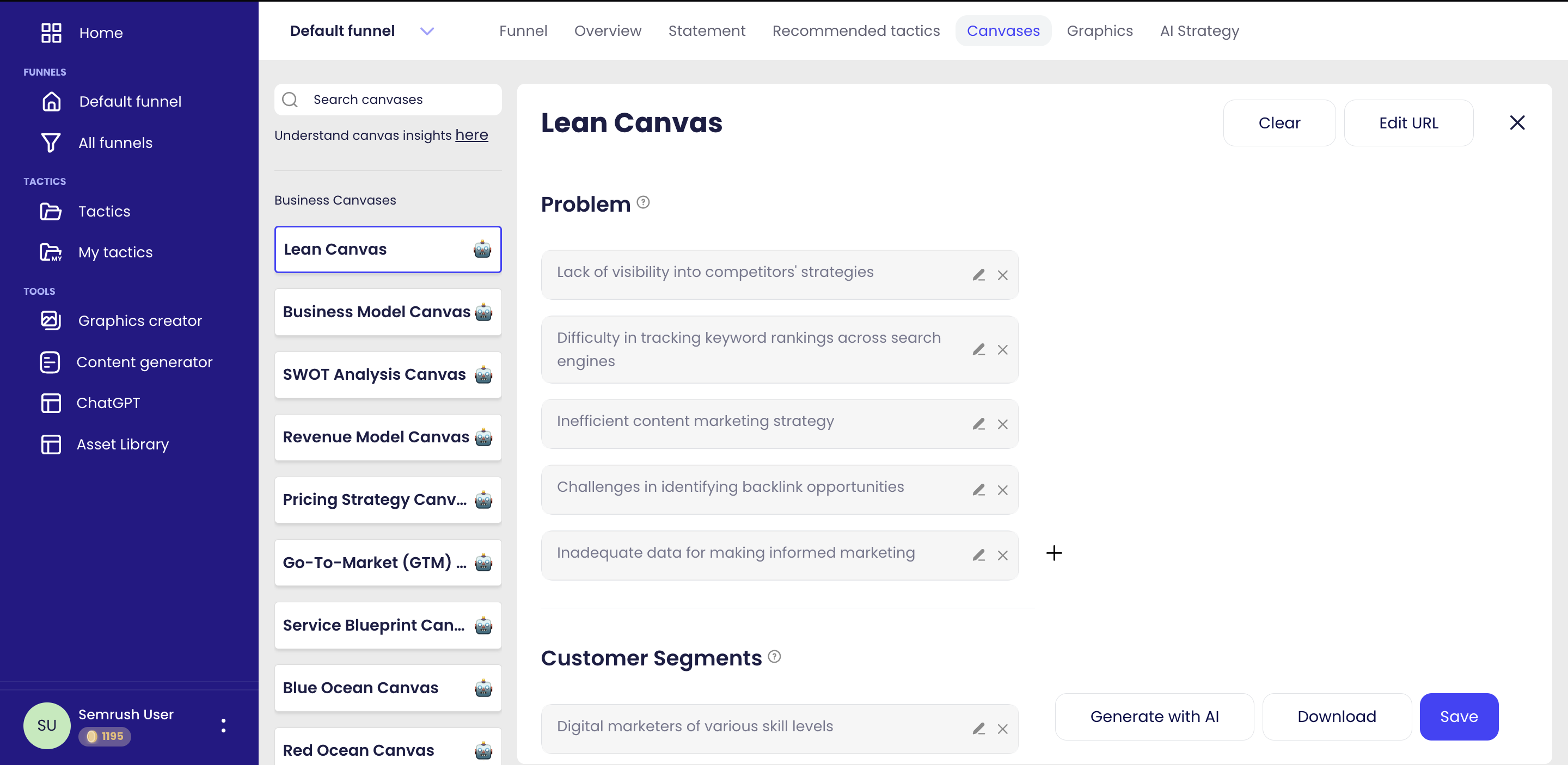Click the Default funnel dropdown arrow
This screenshot has height=765, width=1568.
(427, 31)
